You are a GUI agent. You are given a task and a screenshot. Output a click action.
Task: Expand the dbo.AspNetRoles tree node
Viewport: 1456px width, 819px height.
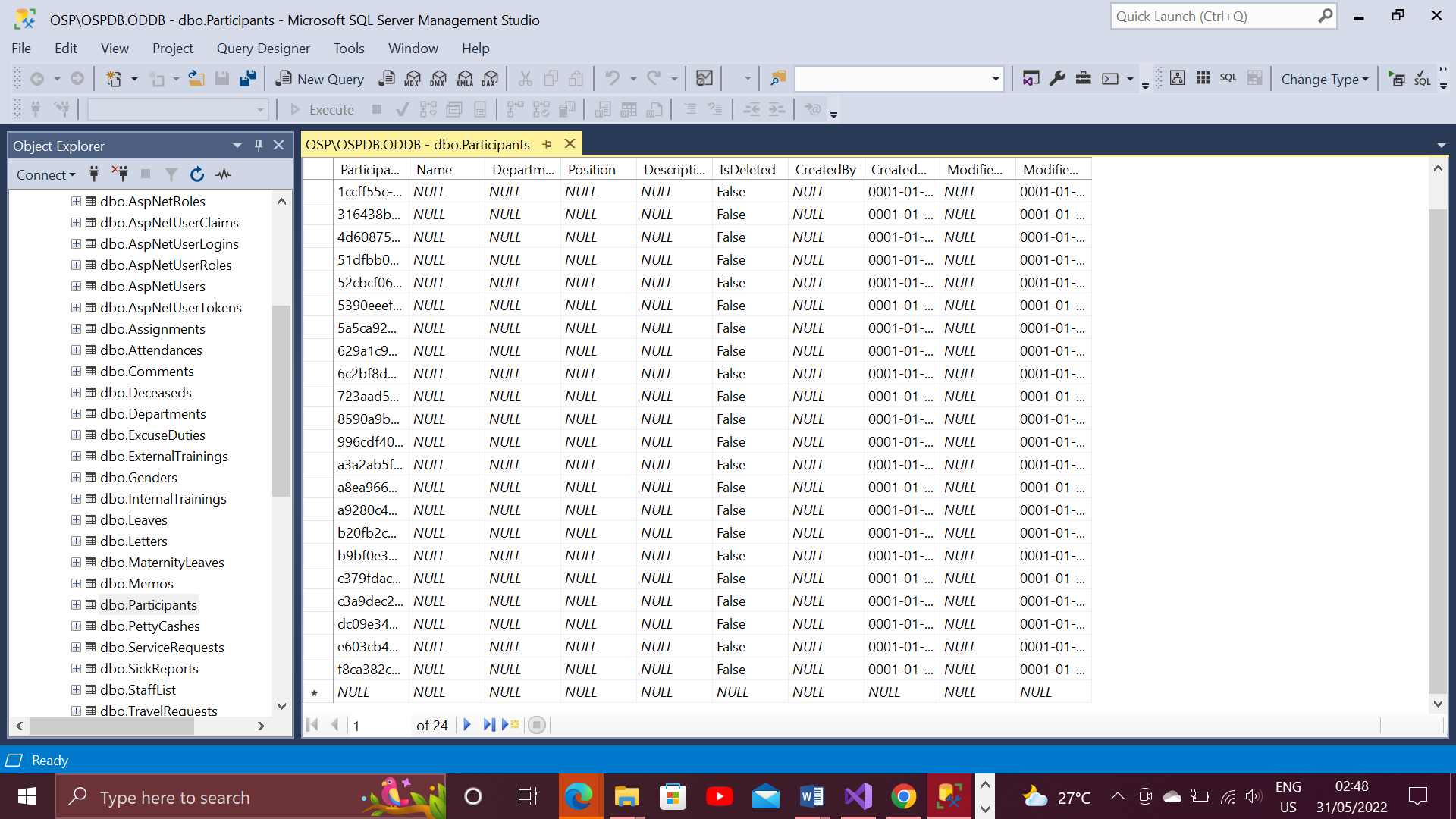pyautogui.click(x=76, y=201)
